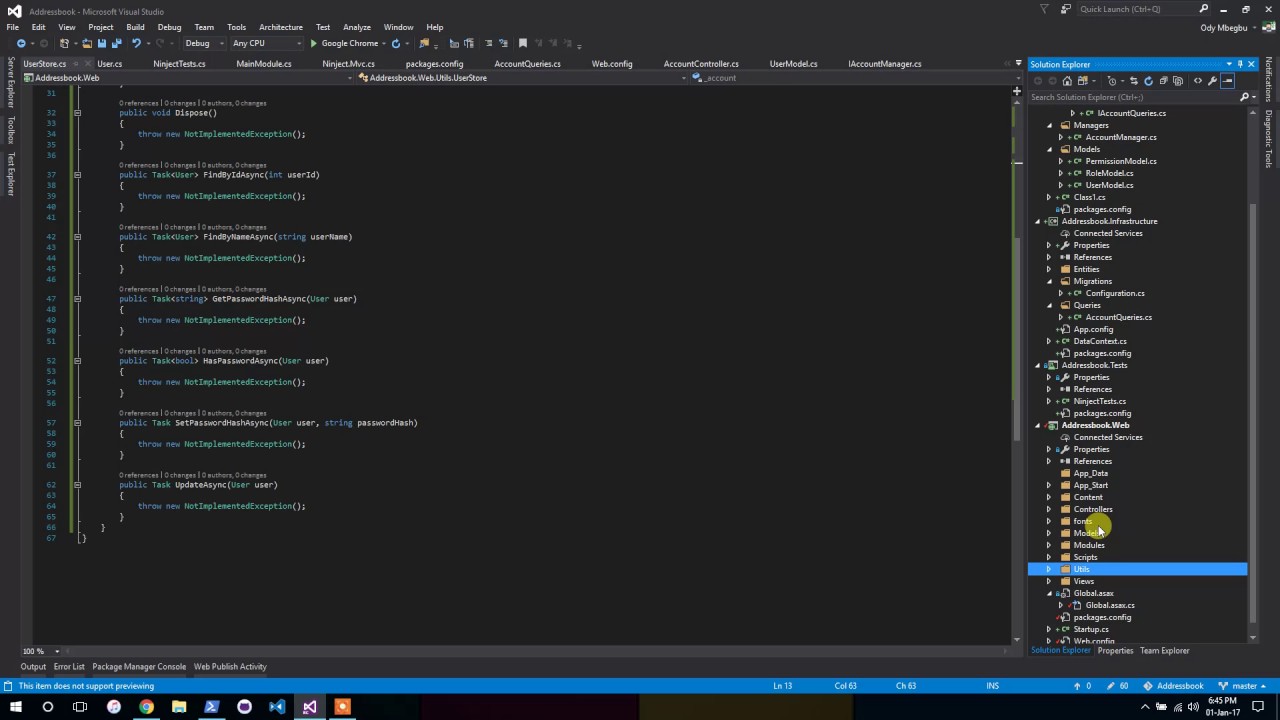Toggle Preview Selected Items icon
1280x720 pixels.
(x=1227, y=81)
